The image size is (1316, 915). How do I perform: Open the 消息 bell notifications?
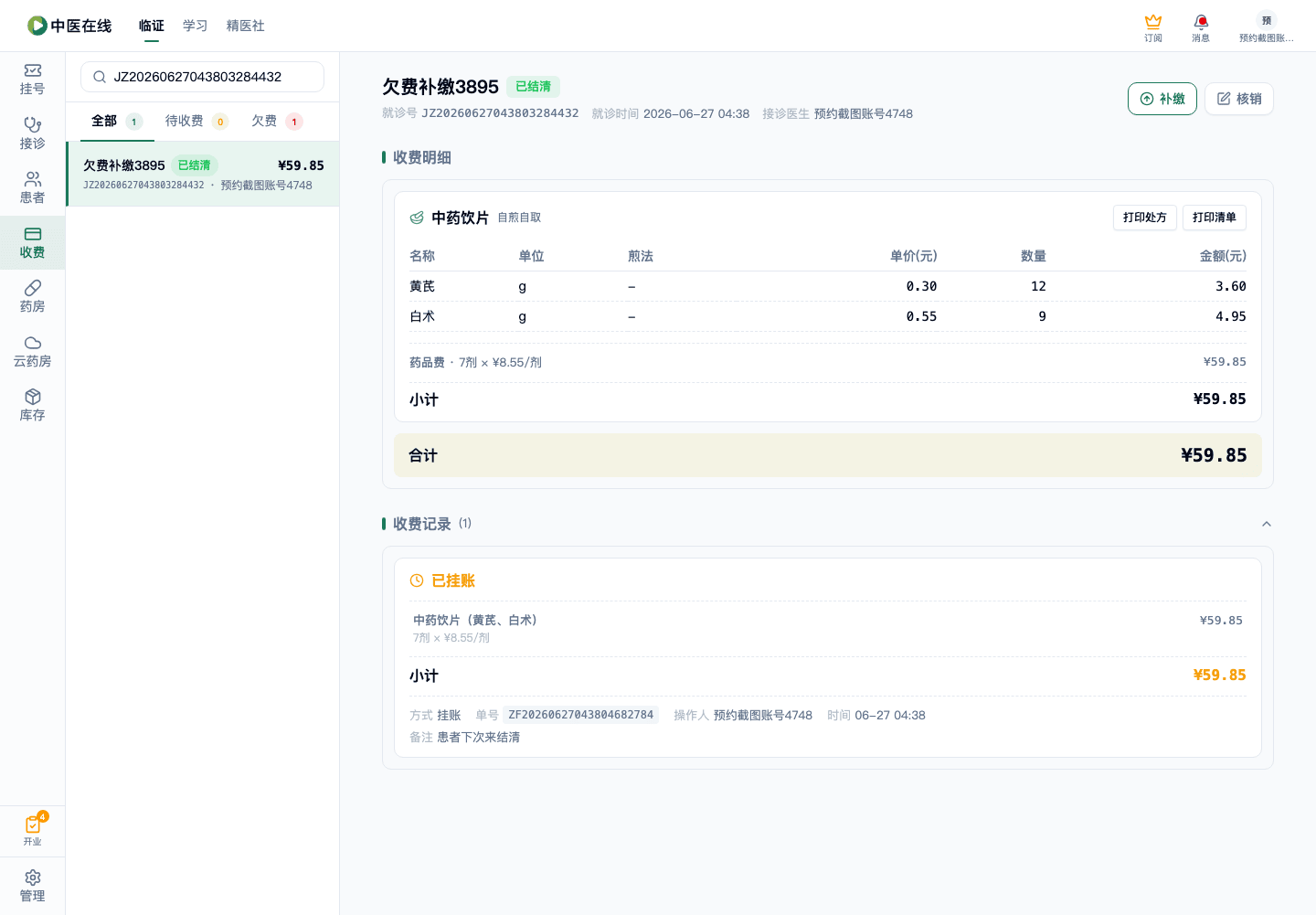tap(1201, 21)
